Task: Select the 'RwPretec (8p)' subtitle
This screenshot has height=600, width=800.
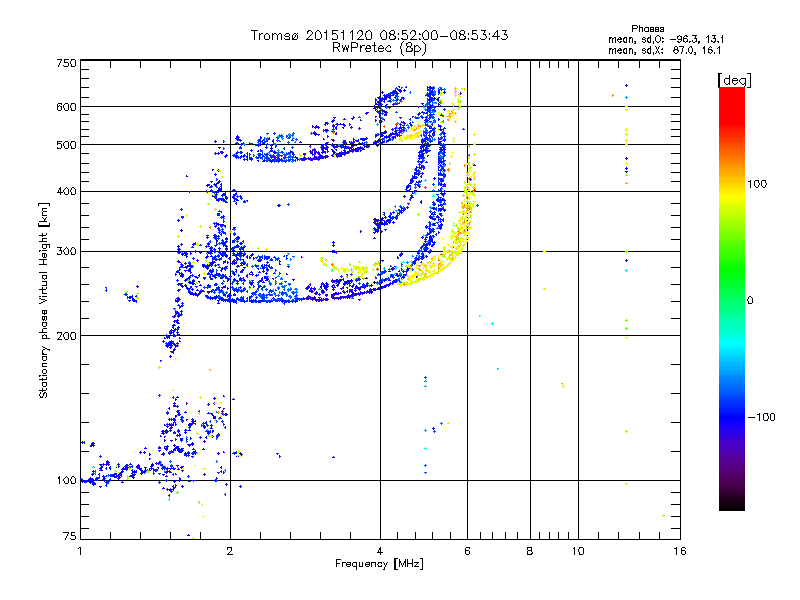Action: coord(379,48)
